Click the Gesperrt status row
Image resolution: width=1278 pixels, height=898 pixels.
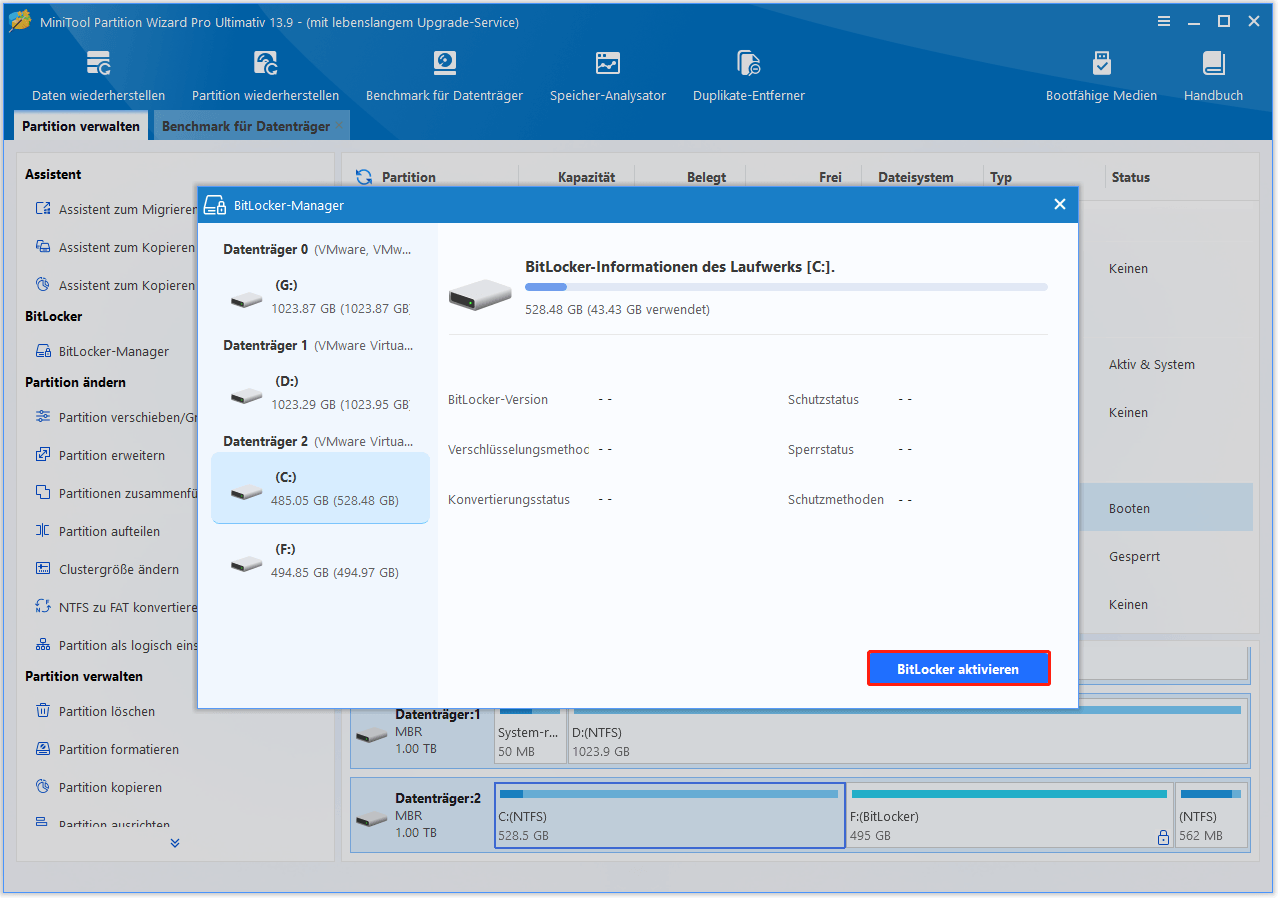tap(1134, 556)
